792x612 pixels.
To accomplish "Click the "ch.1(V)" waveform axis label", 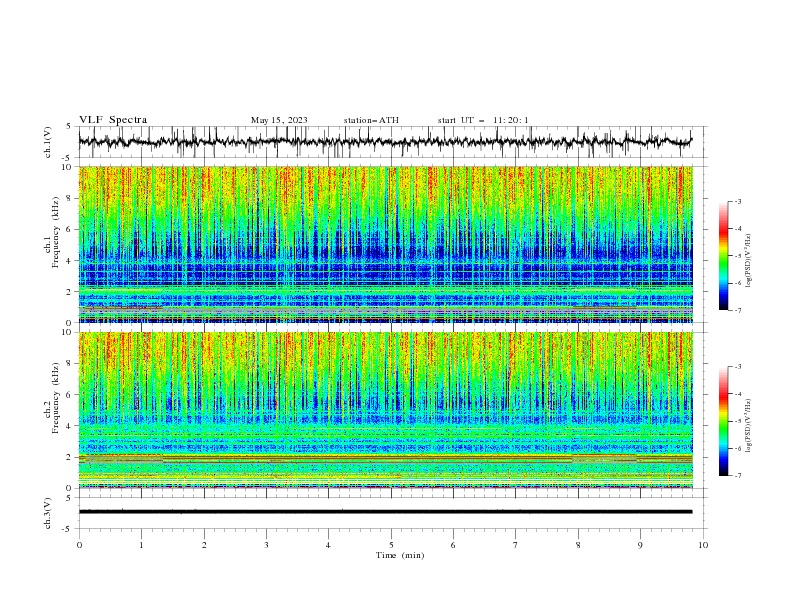I will [48, 142].
